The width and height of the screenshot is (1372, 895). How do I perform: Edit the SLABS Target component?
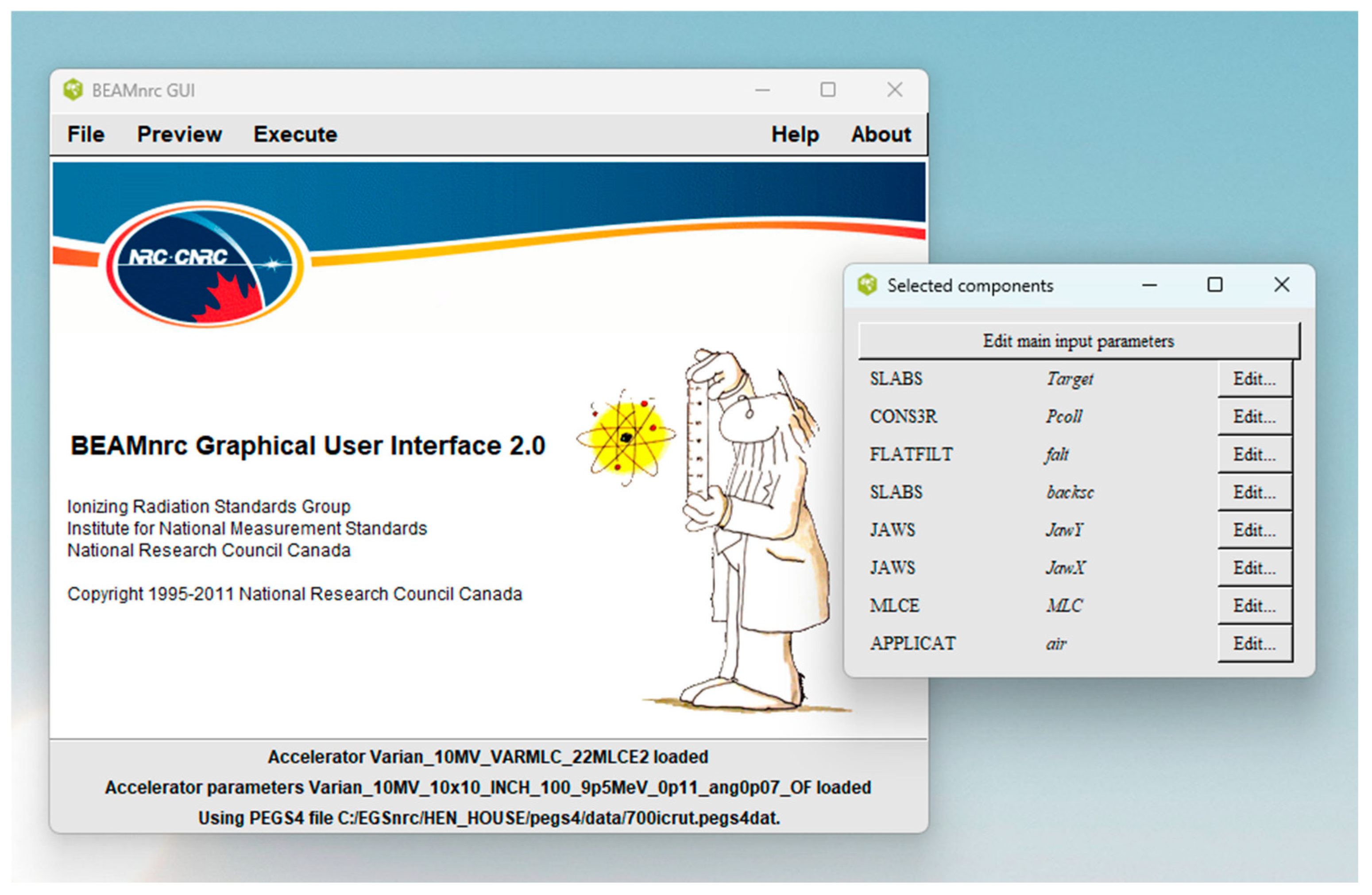1254,379
